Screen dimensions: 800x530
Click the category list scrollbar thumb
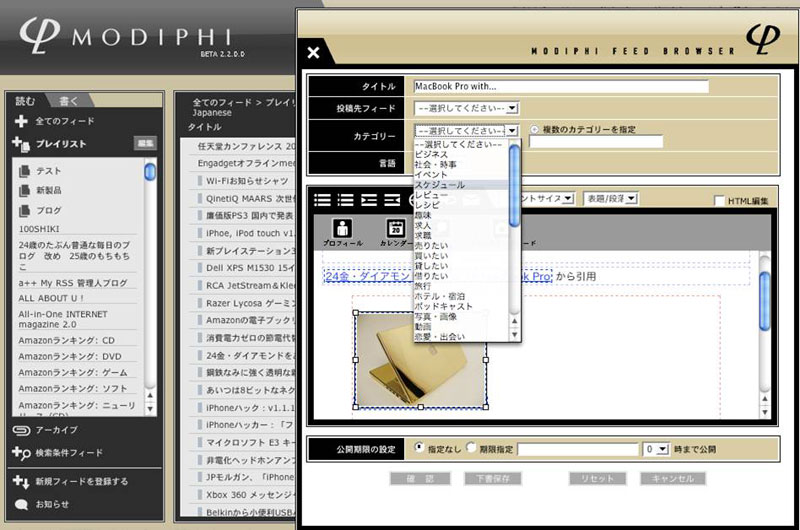pos(514,185)
